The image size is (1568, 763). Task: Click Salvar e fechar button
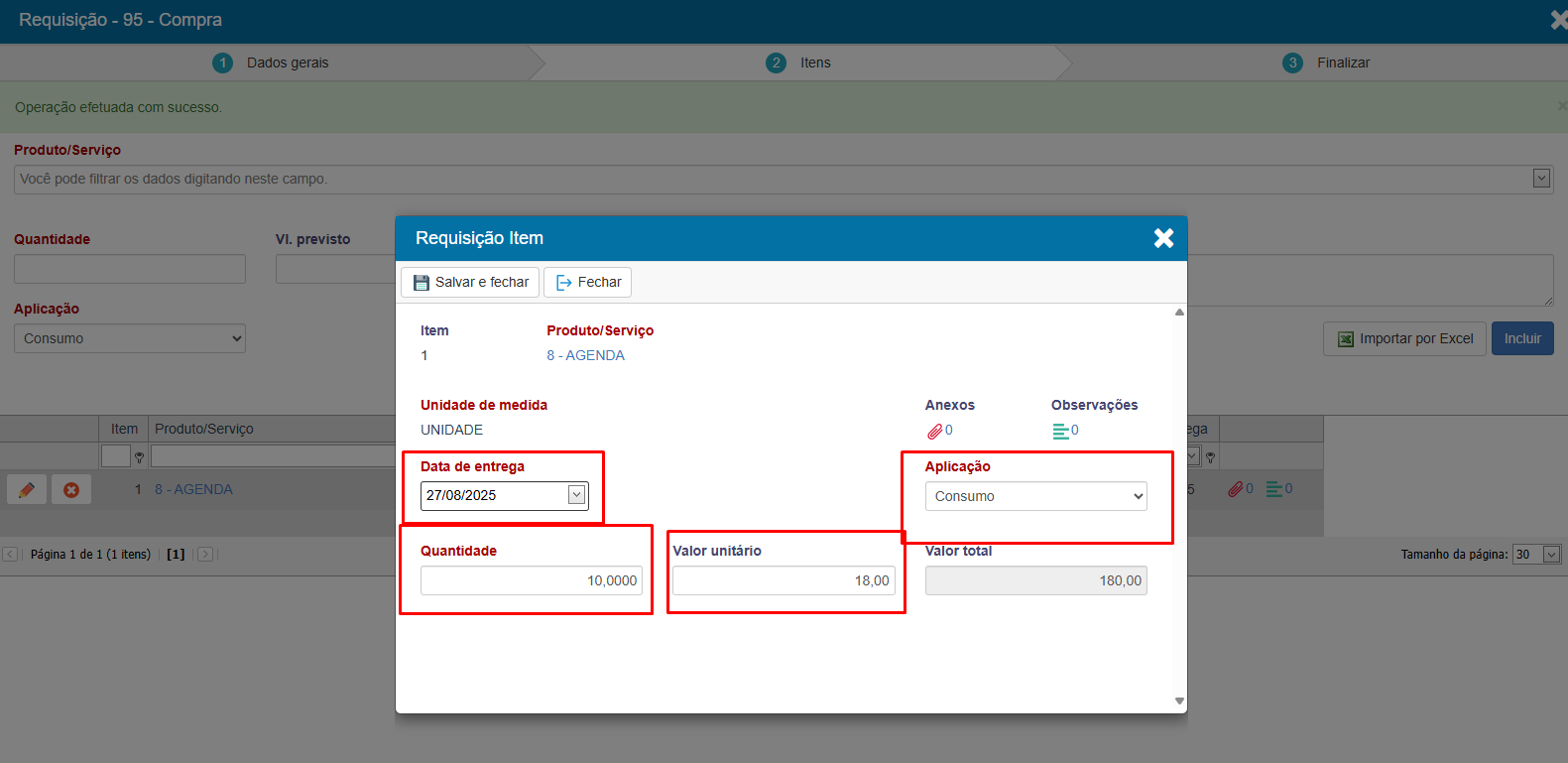click(471, 282)
